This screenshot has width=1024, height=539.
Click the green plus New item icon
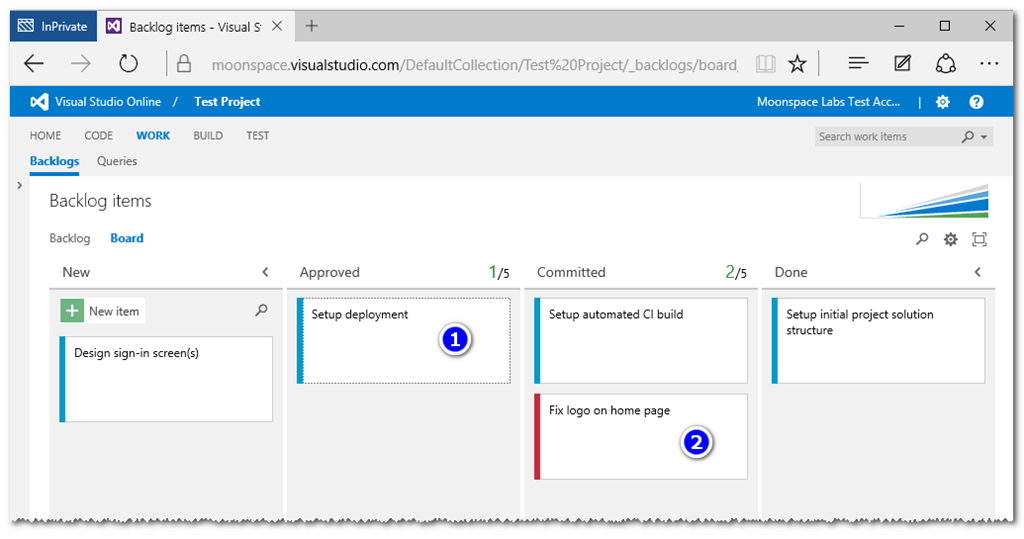(72, 311)
